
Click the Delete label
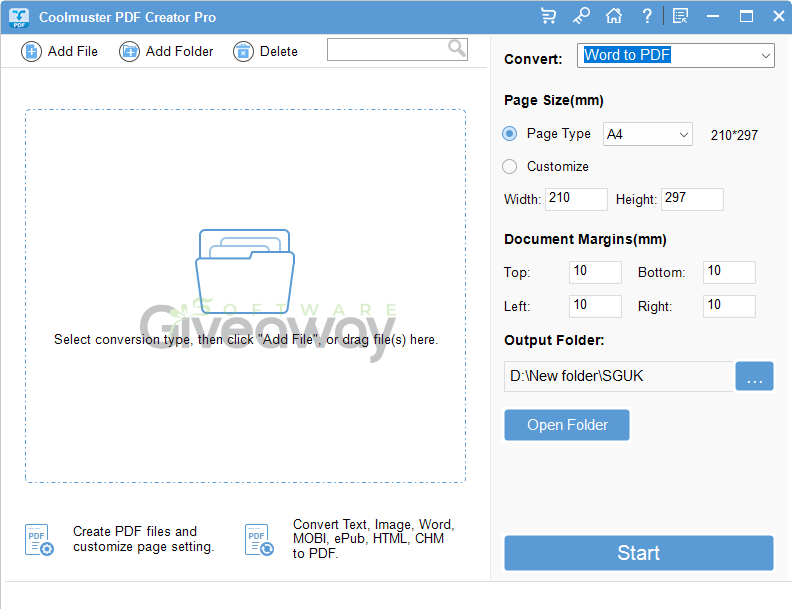point(279,52)
